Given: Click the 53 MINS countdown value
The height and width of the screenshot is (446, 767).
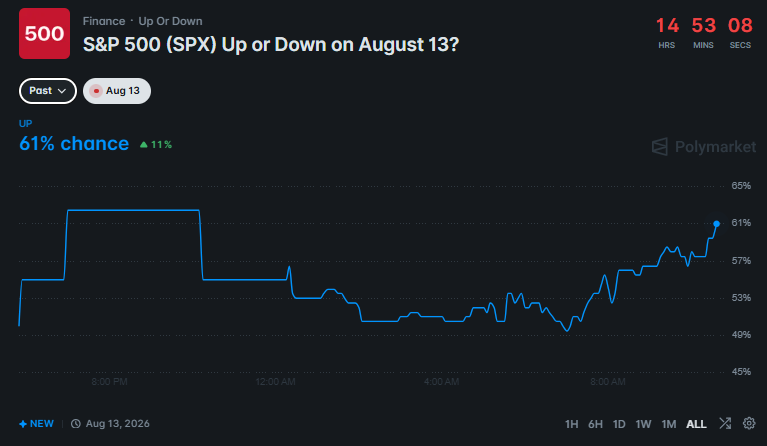Looking at the screenshot, I should tap(703, 25).
